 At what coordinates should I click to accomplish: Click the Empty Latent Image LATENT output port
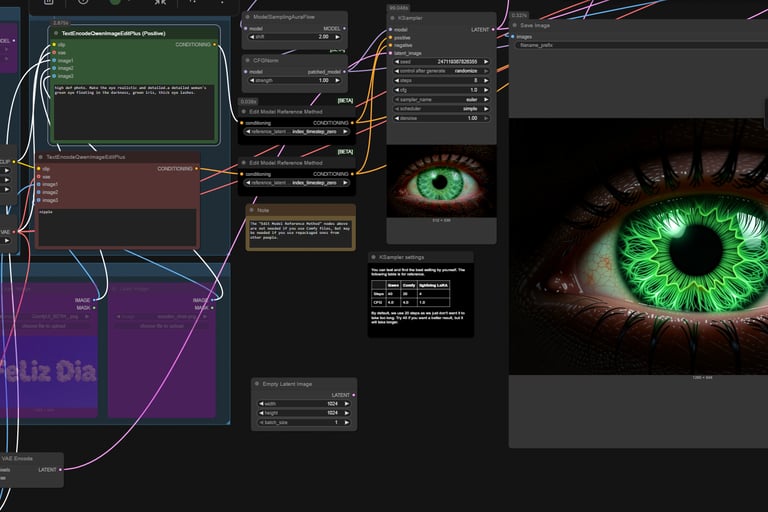tap(354, 395)
